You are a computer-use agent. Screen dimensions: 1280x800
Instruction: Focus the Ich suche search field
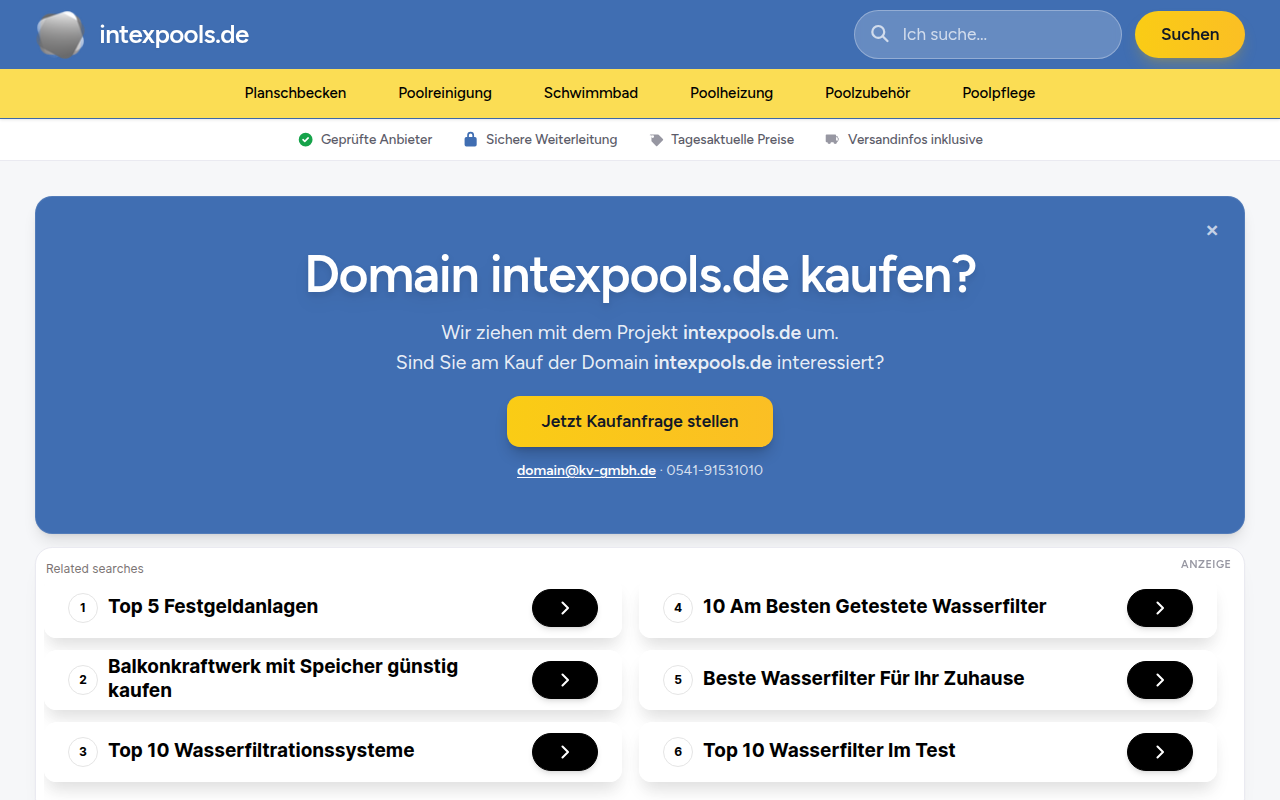tap(988, 35)
